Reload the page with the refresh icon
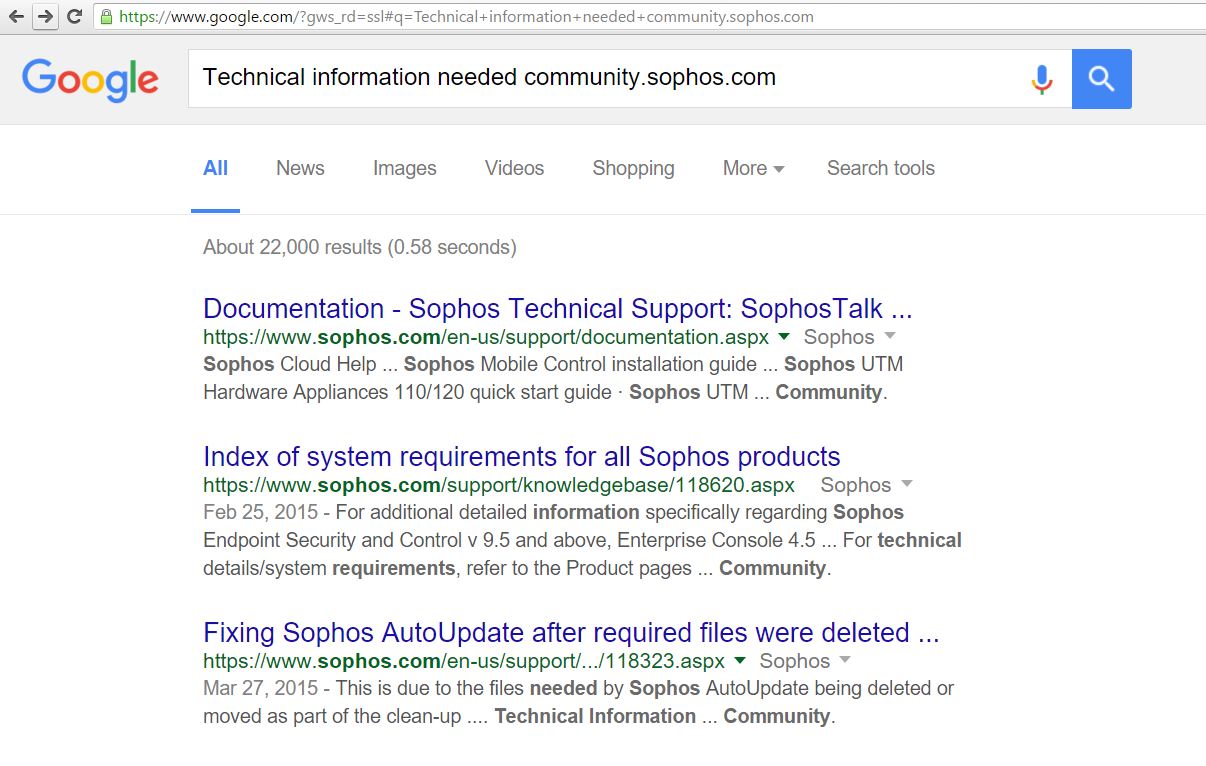The width and height of the screenshot is (1206, 766). pos(75,16)
